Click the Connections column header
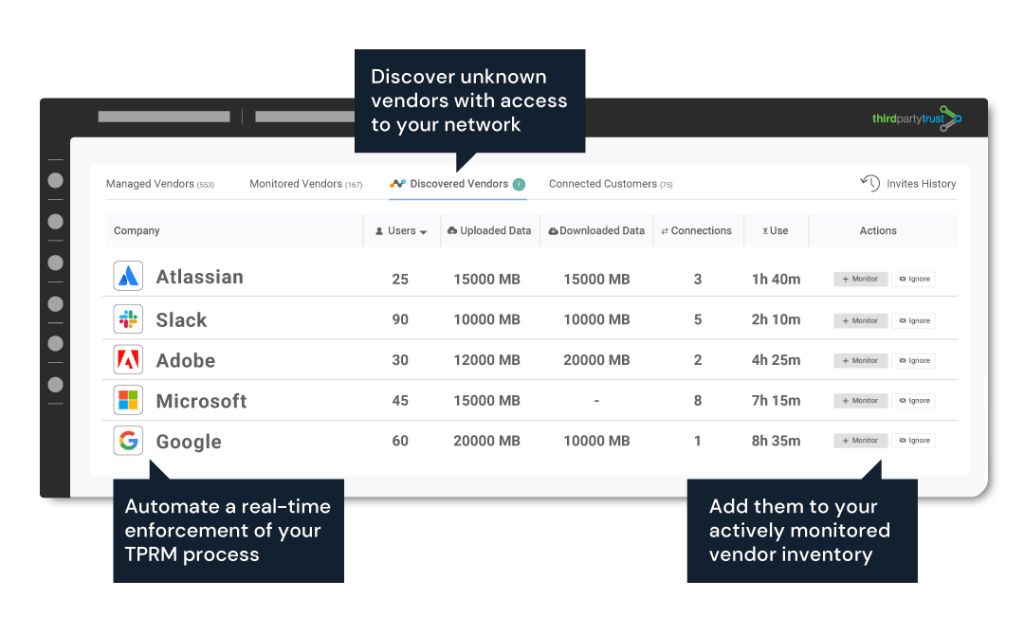The height and width of the screenshot is (635, 1024). point(696,231)
